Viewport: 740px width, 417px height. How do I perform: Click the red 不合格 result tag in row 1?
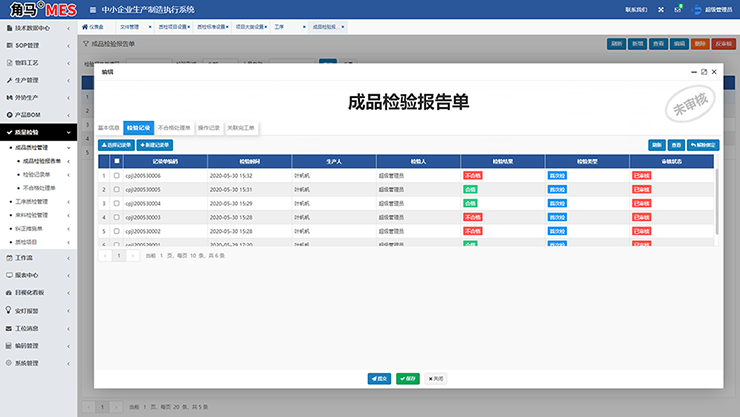pos(473,175)
